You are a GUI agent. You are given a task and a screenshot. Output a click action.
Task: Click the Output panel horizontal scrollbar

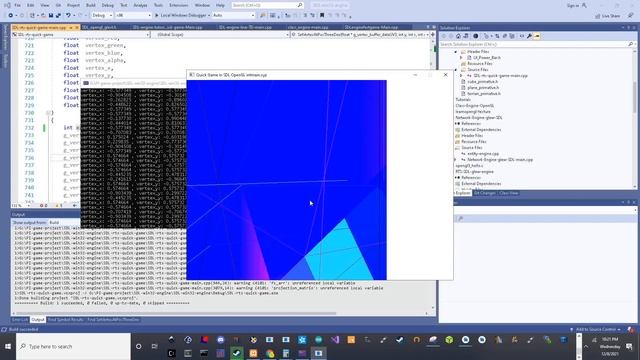(x=176, y=313)
